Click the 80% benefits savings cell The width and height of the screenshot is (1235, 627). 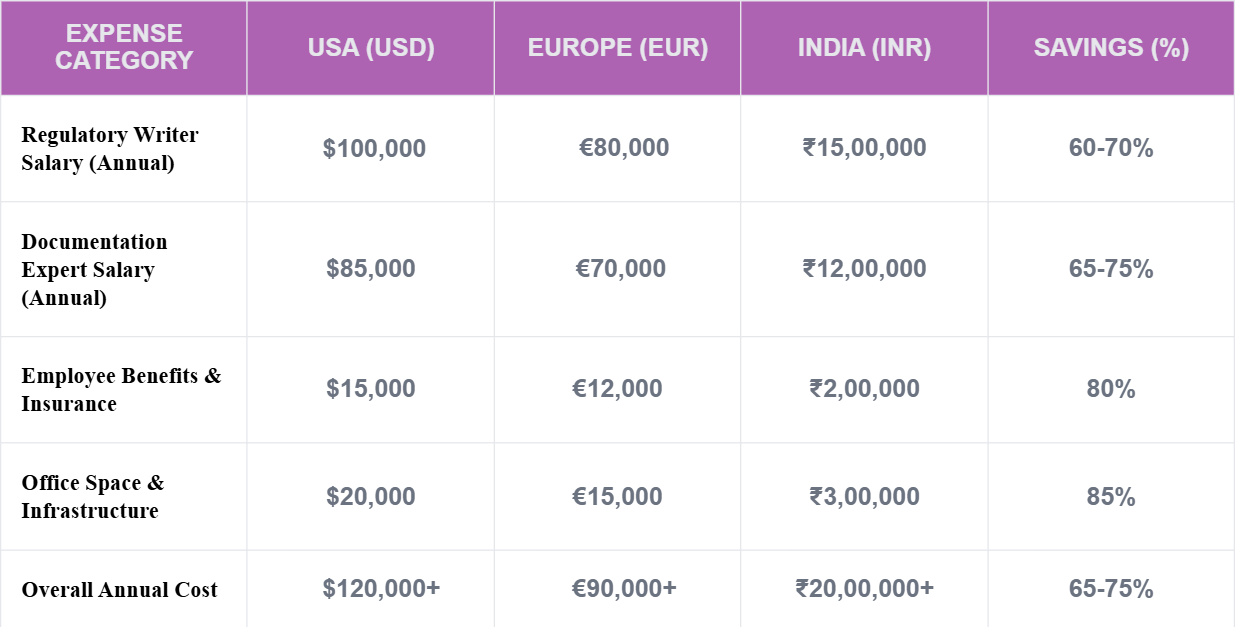(1111, 390)
